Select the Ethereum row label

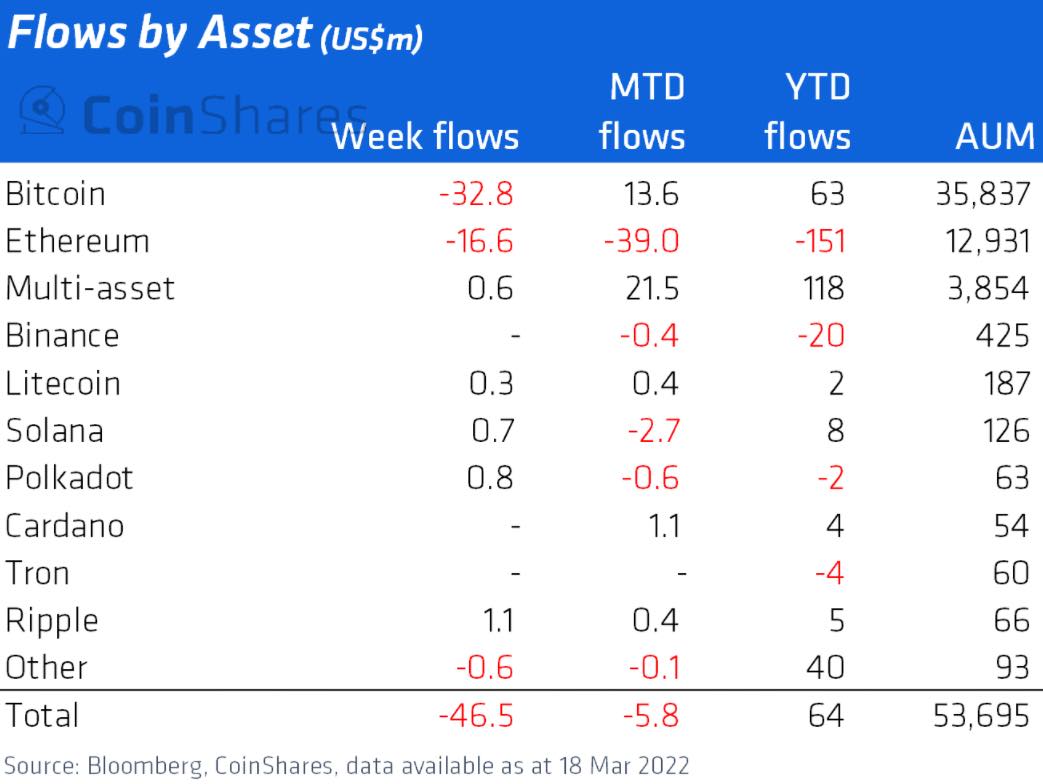77,241
